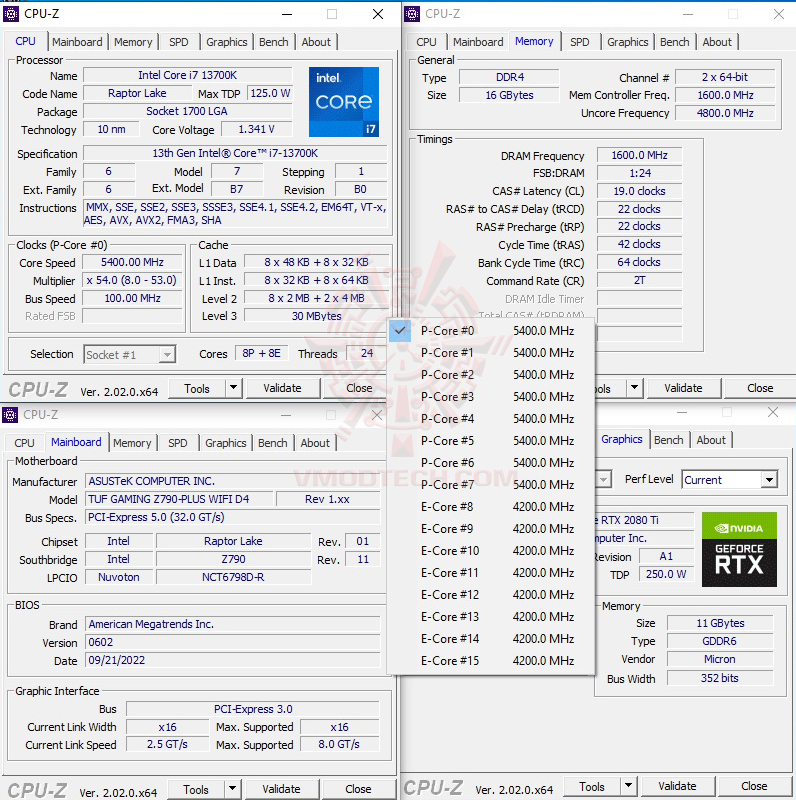This screenshot has width=796, height=800.
Task: Open Bench tab in Graphics window
Action: 668,440
